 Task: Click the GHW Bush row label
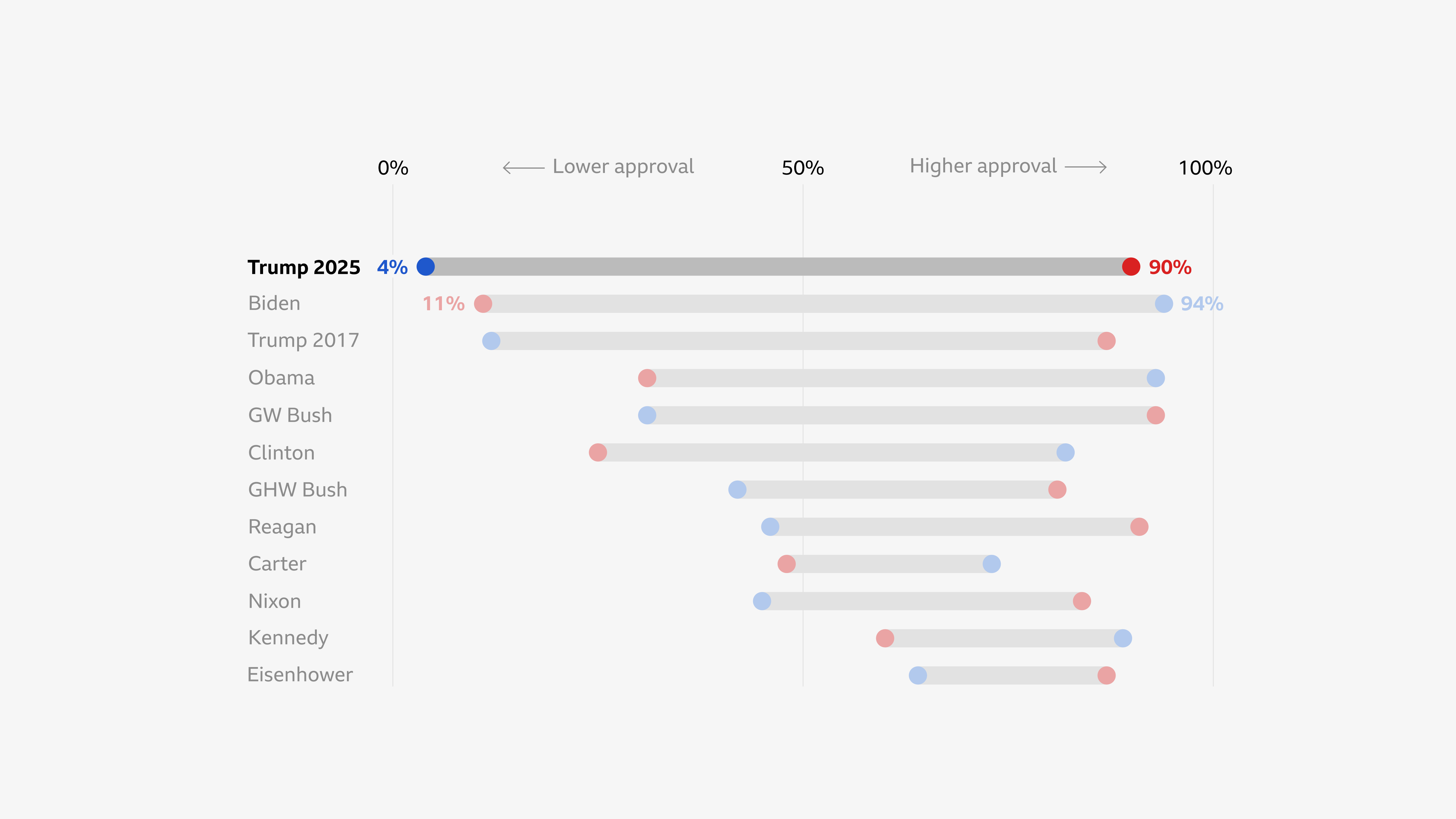tap(298, 490)
